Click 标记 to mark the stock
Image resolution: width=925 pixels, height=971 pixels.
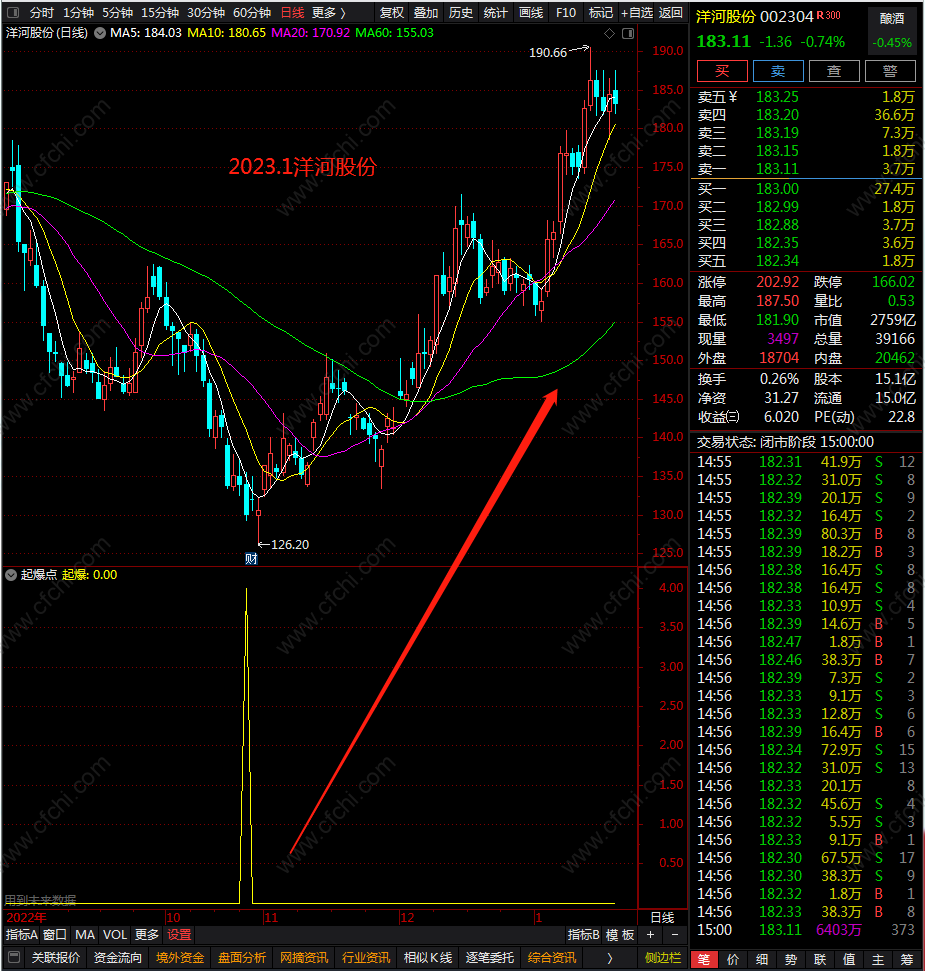(601, 12)
